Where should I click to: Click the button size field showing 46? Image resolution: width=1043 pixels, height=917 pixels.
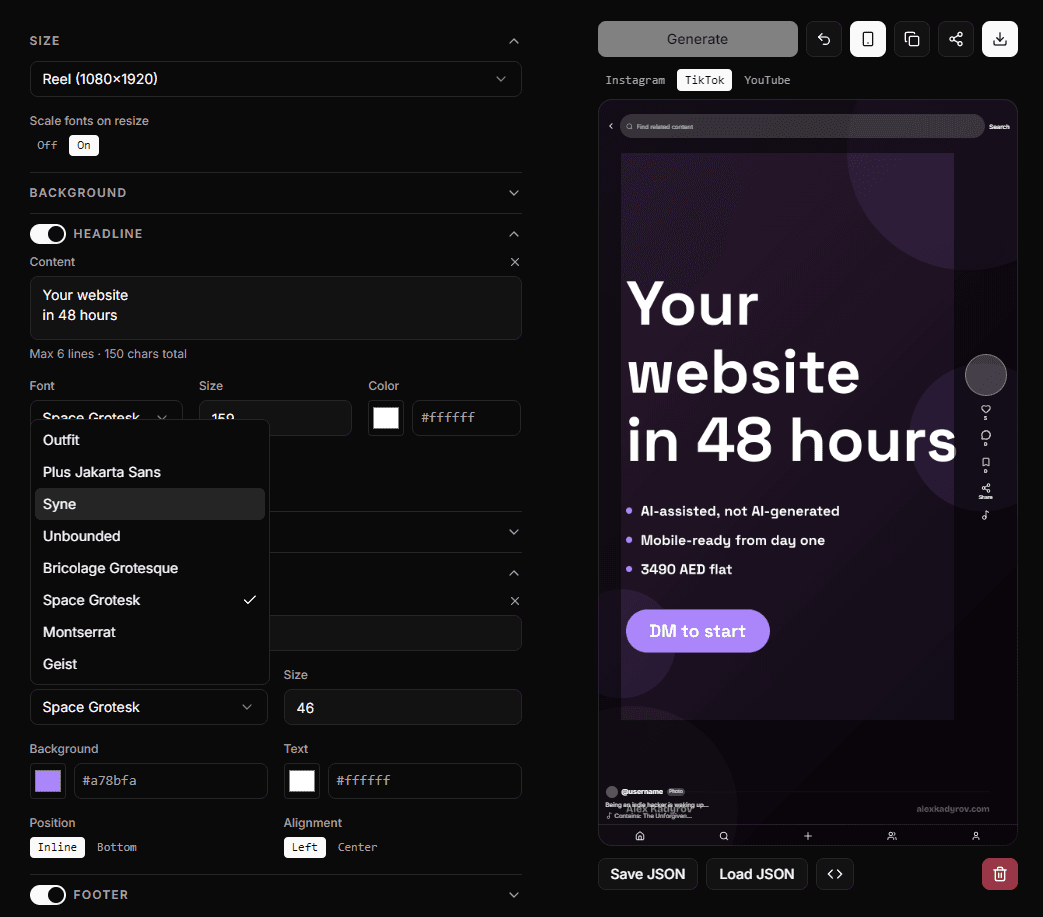[402, 707]
